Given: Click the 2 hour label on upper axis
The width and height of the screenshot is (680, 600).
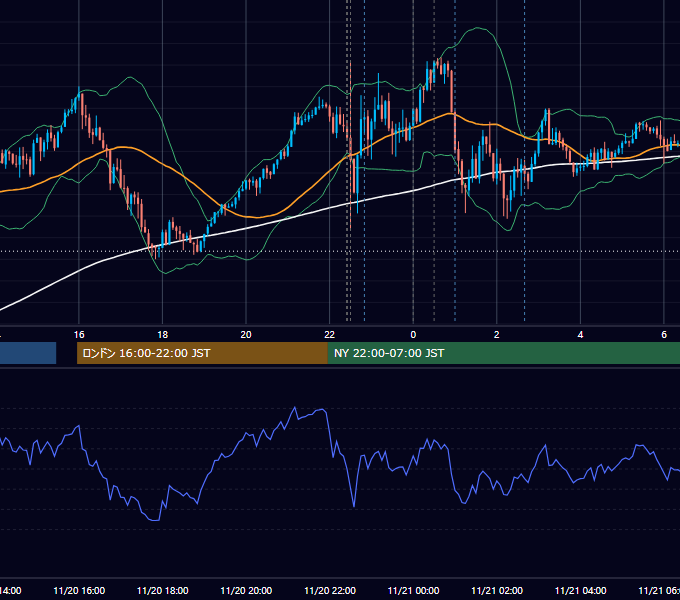Looking at the screenshot, I should (497, 335).
